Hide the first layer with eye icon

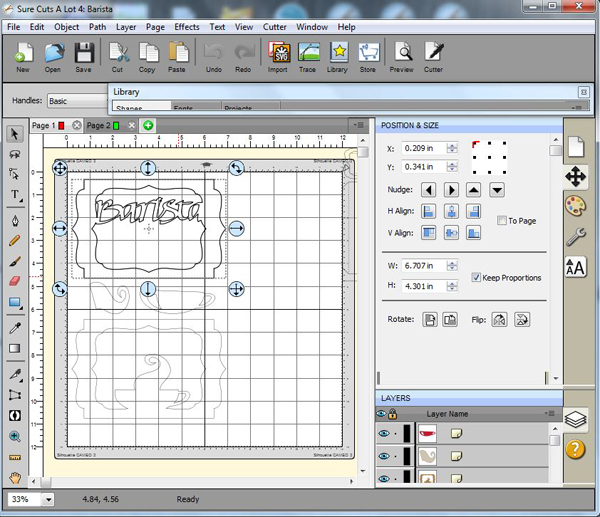[384, 434]
